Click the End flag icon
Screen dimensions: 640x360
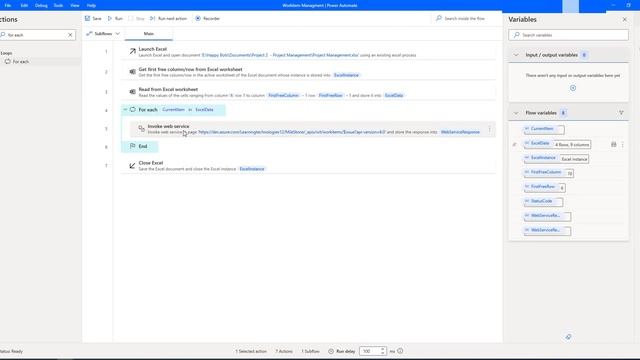point(132,146)
